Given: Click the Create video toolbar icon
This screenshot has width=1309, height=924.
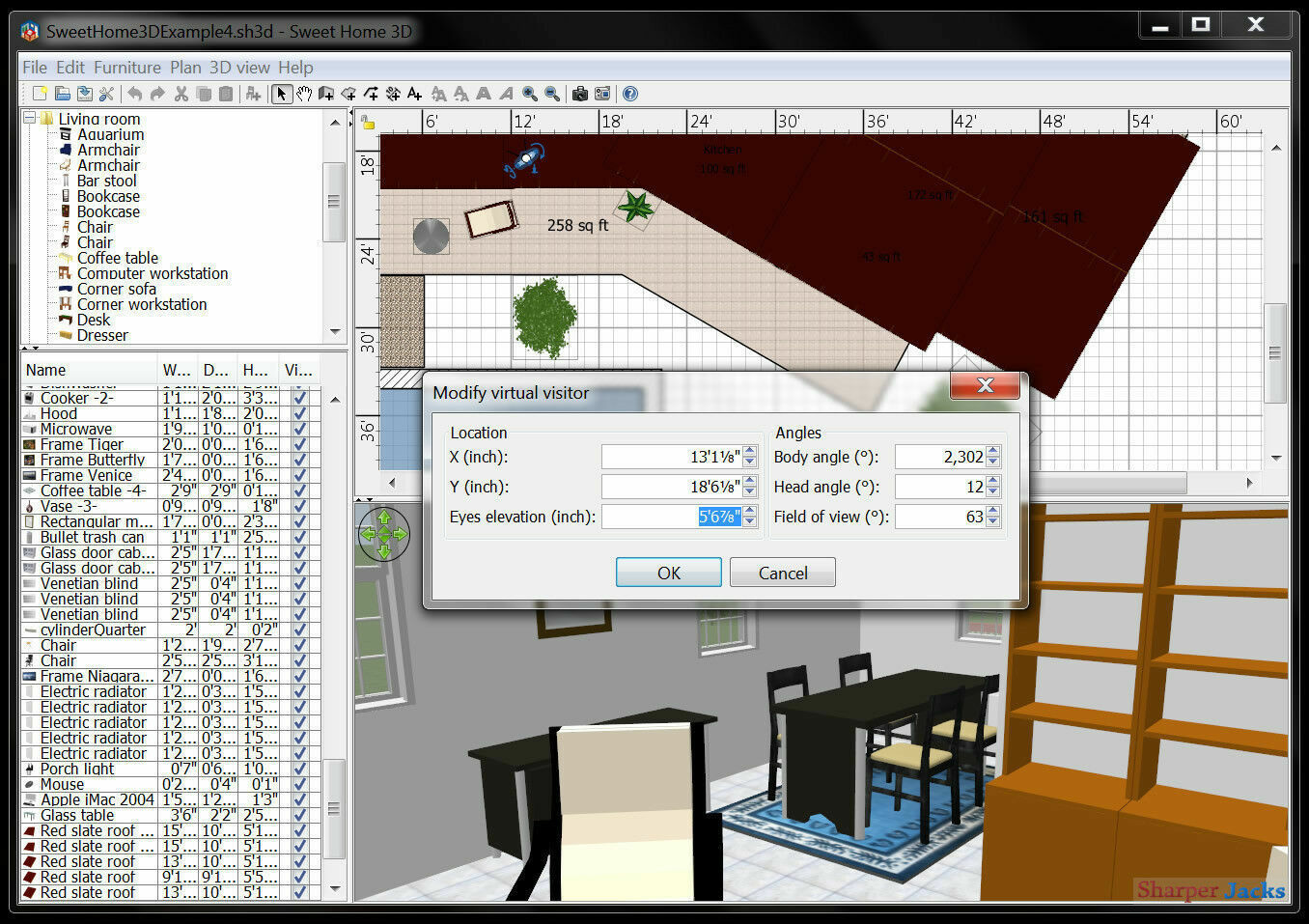Looking at the screenshot, I should click(x=602, y=94).
